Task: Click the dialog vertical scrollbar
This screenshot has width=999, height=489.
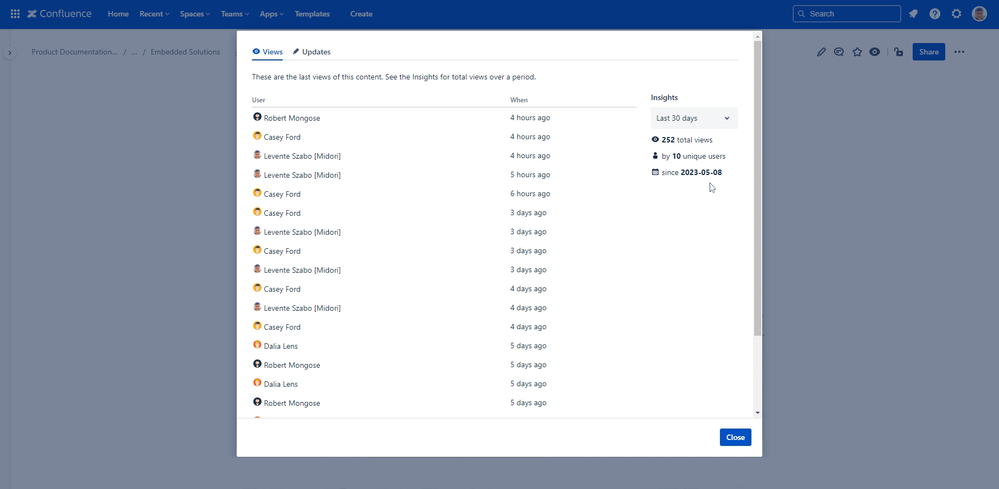Action: (757, 188)
